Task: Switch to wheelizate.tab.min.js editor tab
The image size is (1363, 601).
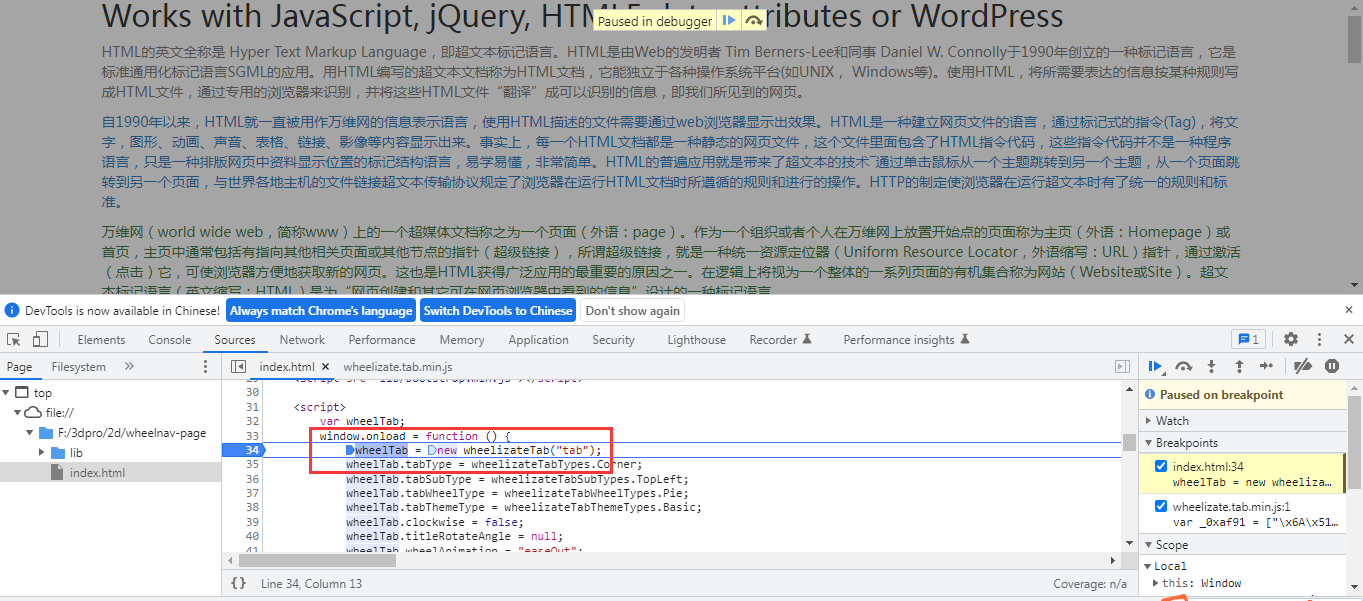Action: [x=398, y=367]
